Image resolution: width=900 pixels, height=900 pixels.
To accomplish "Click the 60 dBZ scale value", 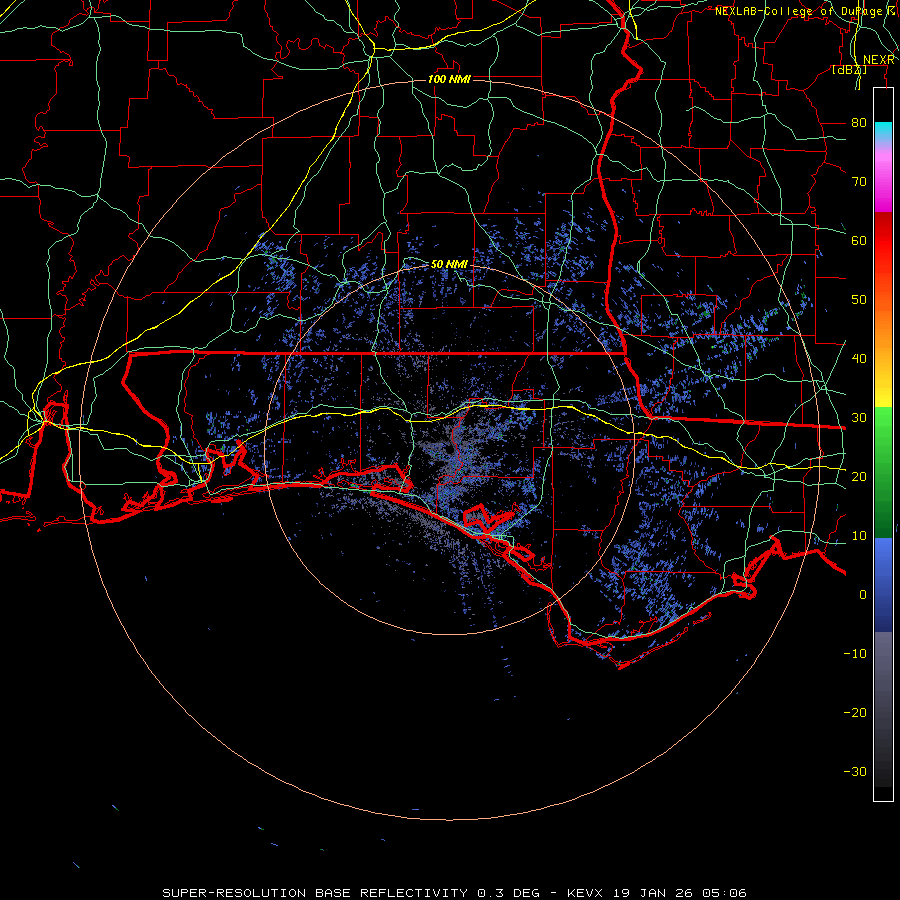I will click(x=859, y=240).
